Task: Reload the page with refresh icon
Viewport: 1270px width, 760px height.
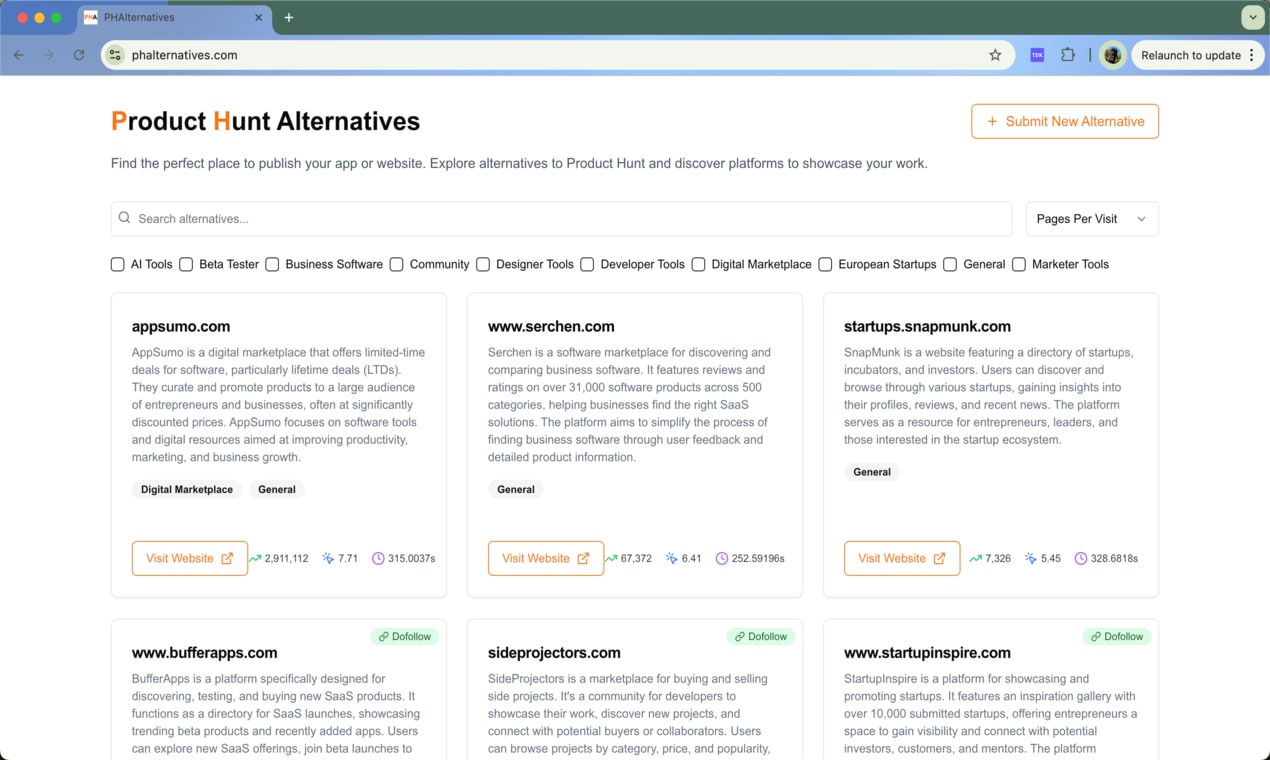Action: [79, 55]
